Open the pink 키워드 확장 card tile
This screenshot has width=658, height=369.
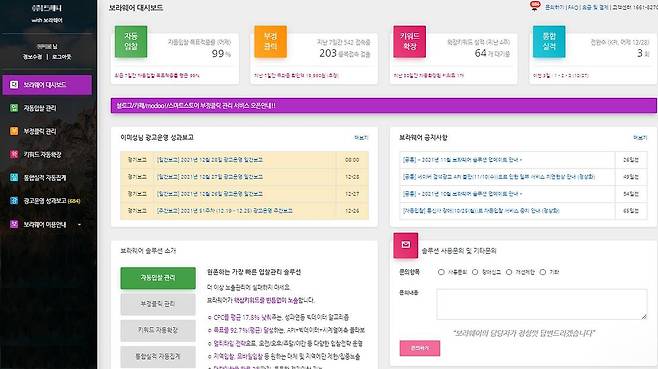(410, 42)
